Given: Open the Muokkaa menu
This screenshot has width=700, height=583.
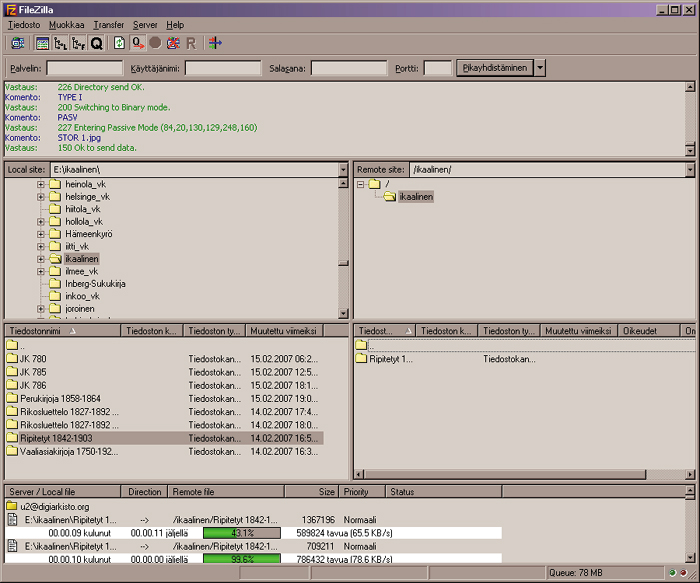Looking at the screenshot, I should point(67,25).
